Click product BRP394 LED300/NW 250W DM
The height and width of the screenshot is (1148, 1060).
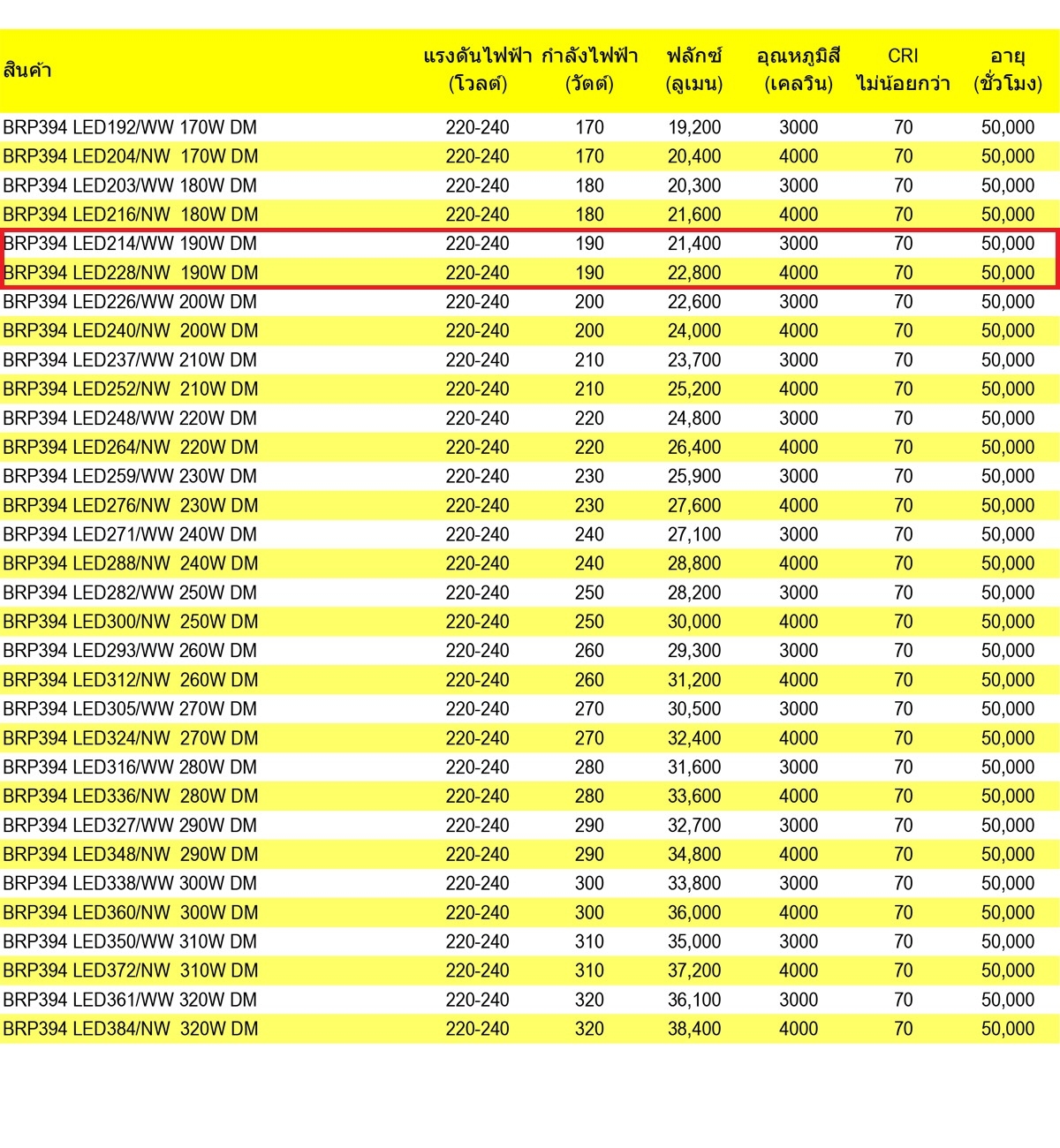coord(131,622)
